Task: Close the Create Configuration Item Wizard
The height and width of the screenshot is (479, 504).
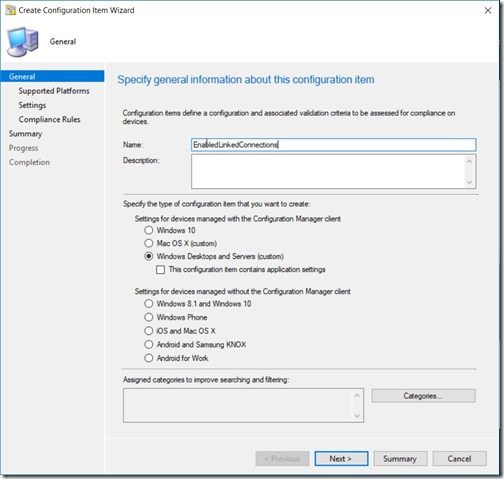Action: pyautogui.click(x=488, y=10)
